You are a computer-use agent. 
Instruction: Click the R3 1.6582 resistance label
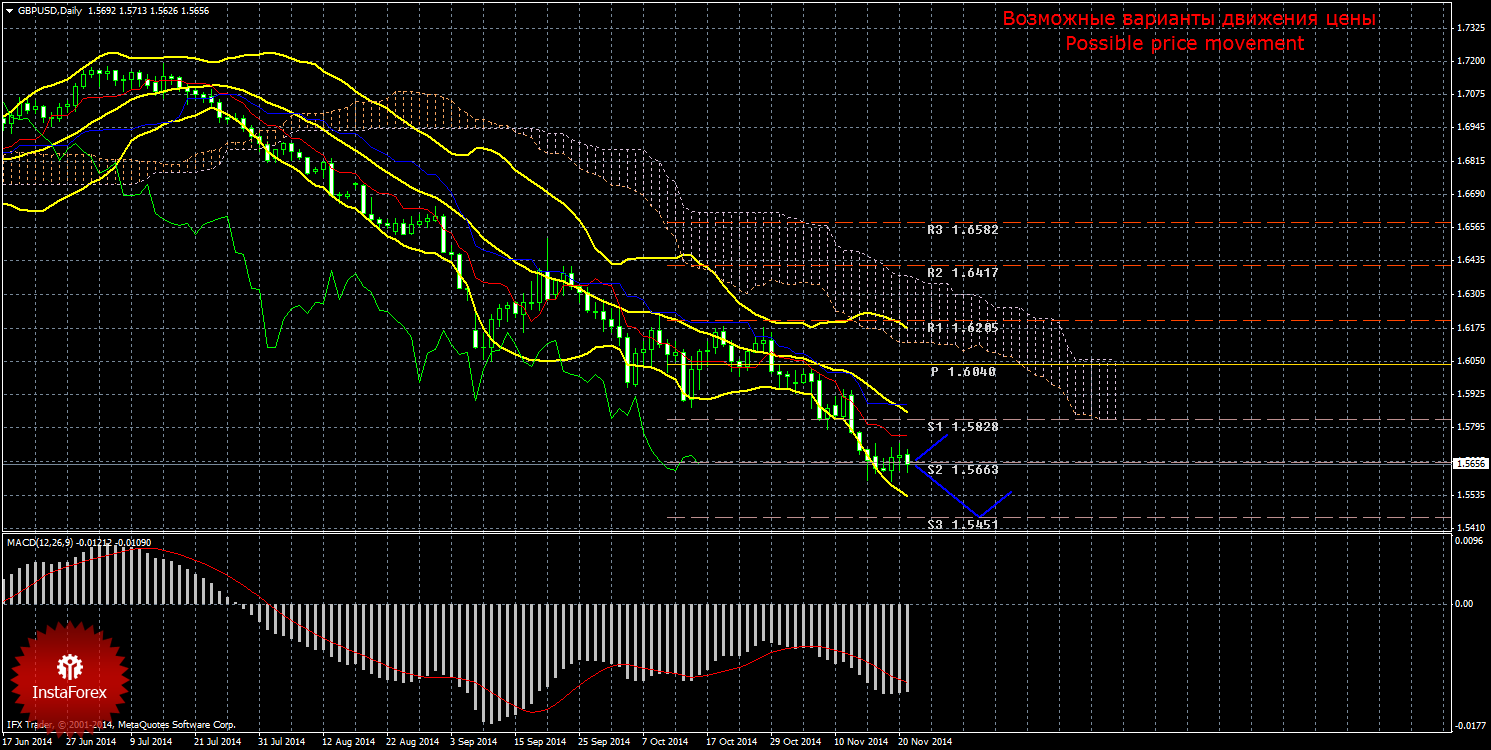962,230
